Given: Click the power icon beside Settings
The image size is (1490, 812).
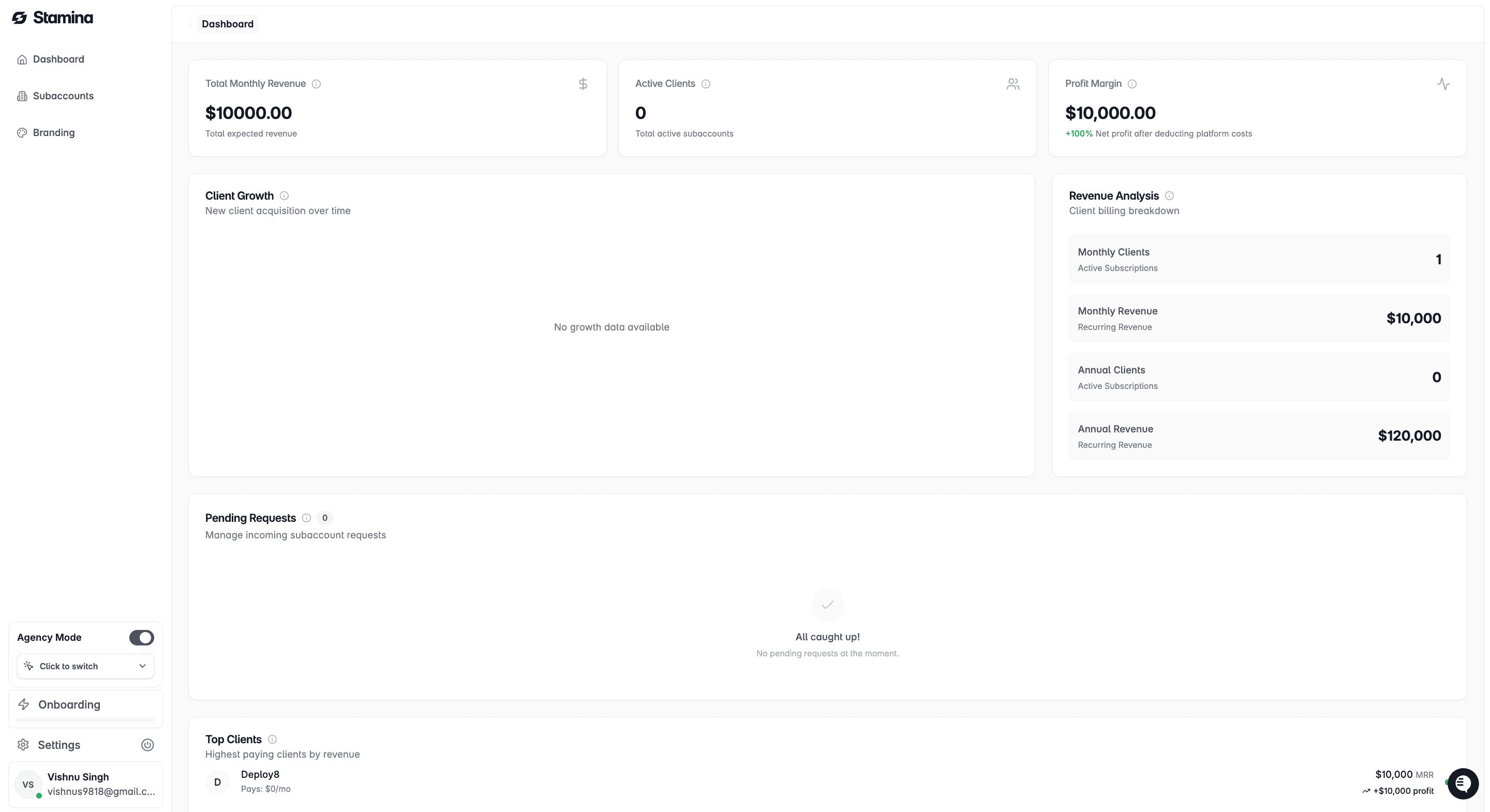Looking at the screenshot, I should (147, 745).
